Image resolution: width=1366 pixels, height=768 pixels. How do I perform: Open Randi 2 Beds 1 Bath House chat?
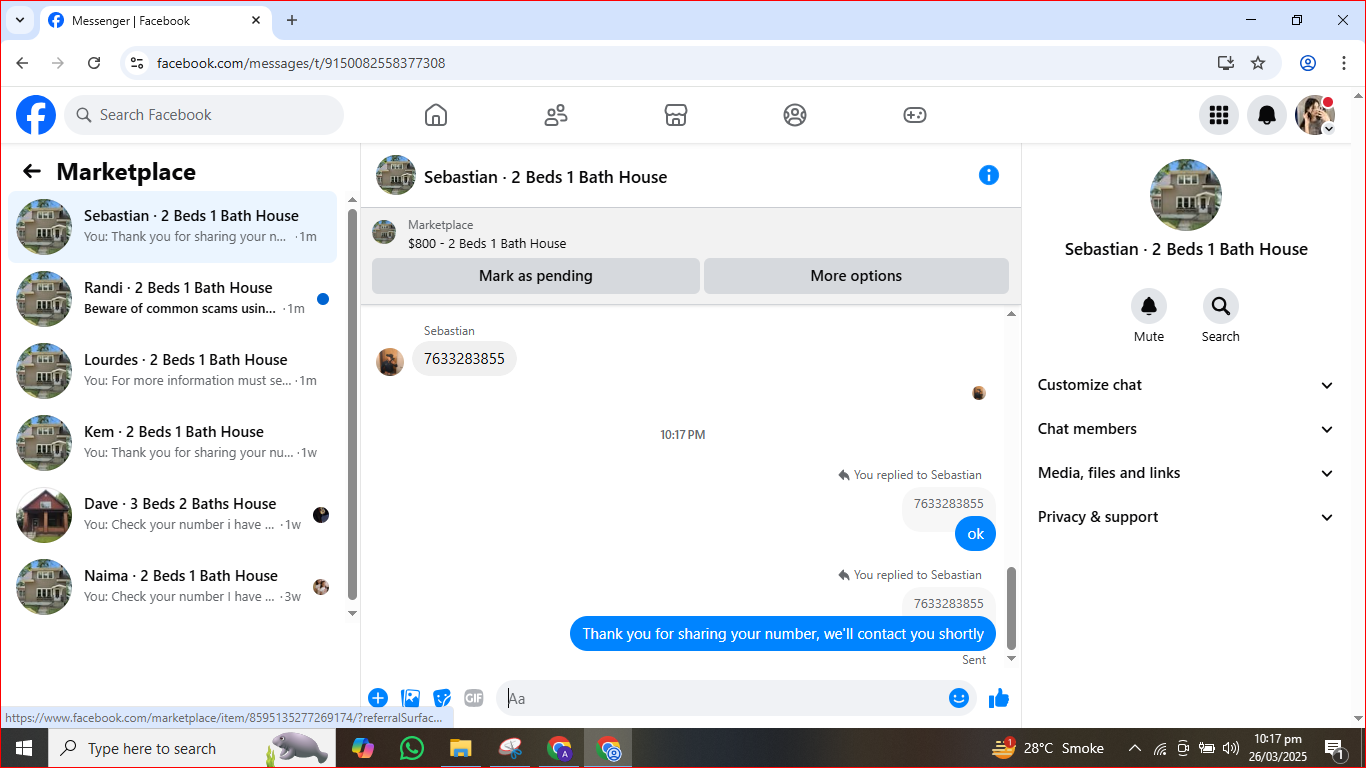tap(173, 299)
